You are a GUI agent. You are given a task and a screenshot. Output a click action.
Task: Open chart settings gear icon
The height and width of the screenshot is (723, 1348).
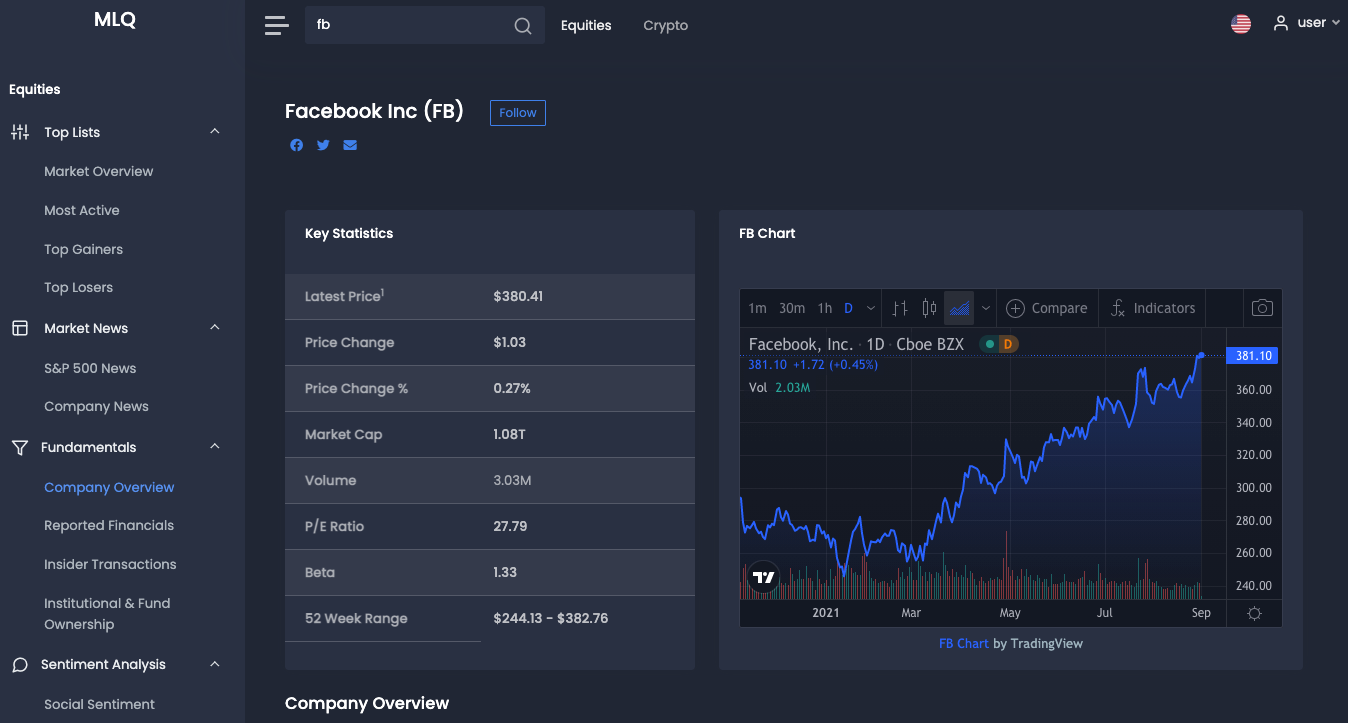click(x=1255, y=613)
